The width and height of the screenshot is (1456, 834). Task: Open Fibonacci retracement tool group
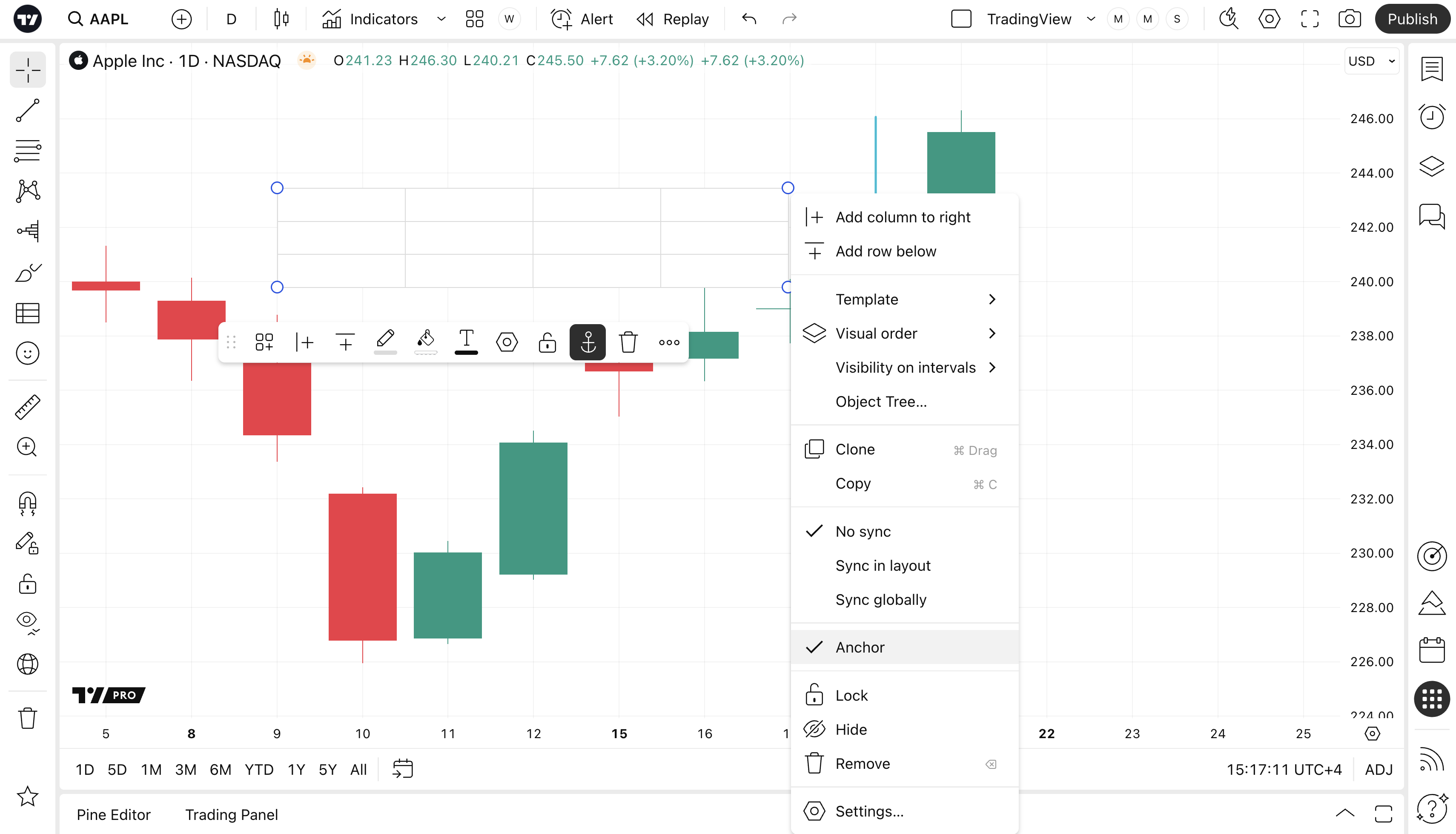click(x=28, y=150)
